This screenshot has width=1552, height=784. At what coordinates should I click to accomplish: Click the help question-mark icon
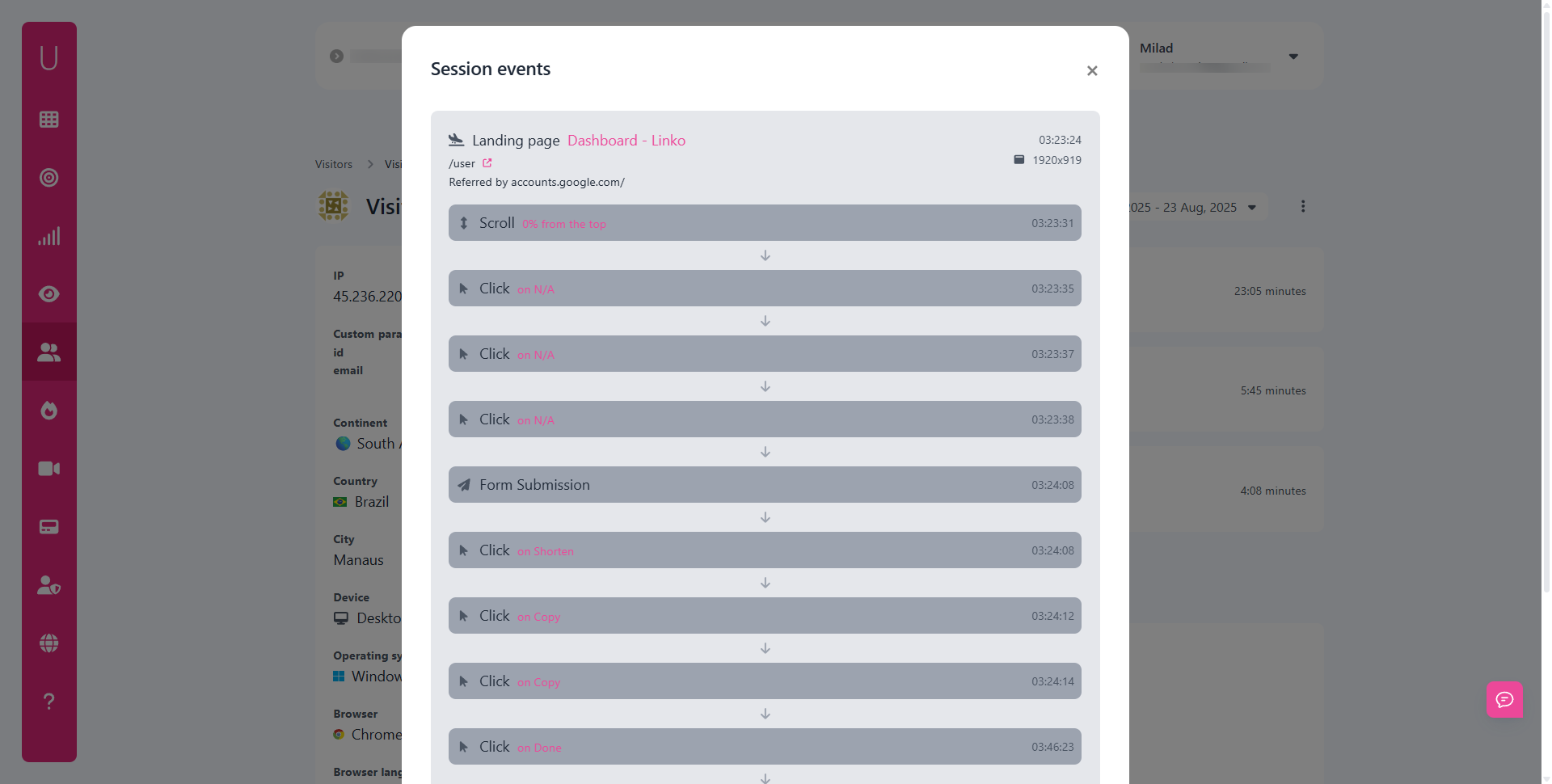(x=48, y=701)
